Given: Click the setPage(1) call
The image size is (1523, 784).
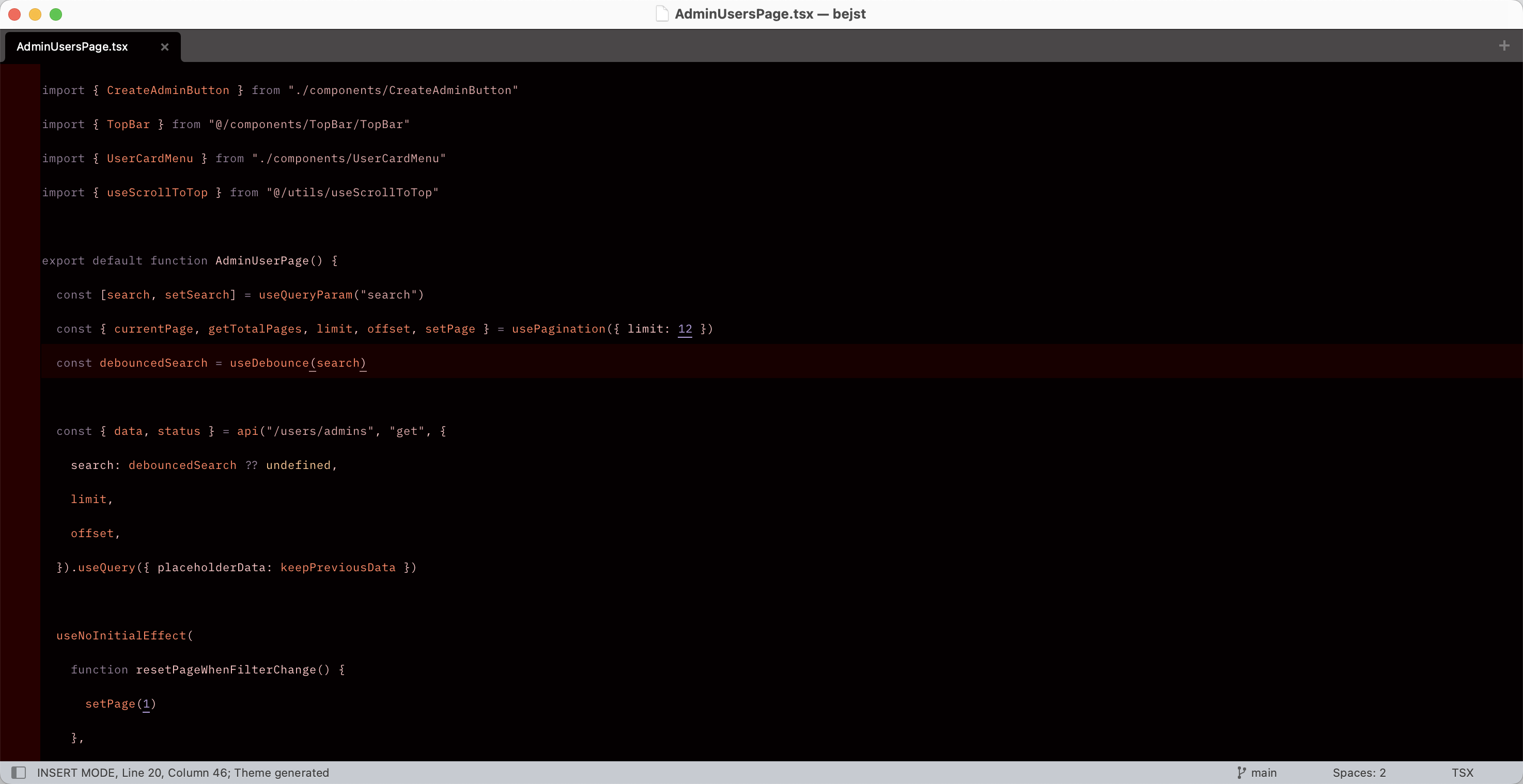Looking at the screenshot, I should point(120,703).
